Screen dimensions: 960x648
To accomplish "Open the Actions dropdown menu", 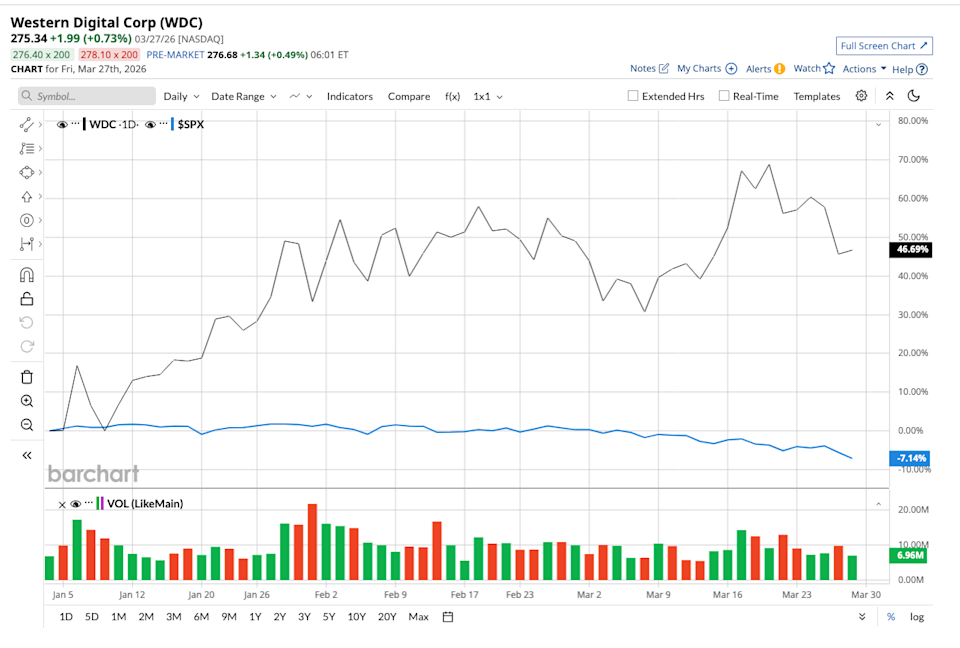I will [864, 69].
